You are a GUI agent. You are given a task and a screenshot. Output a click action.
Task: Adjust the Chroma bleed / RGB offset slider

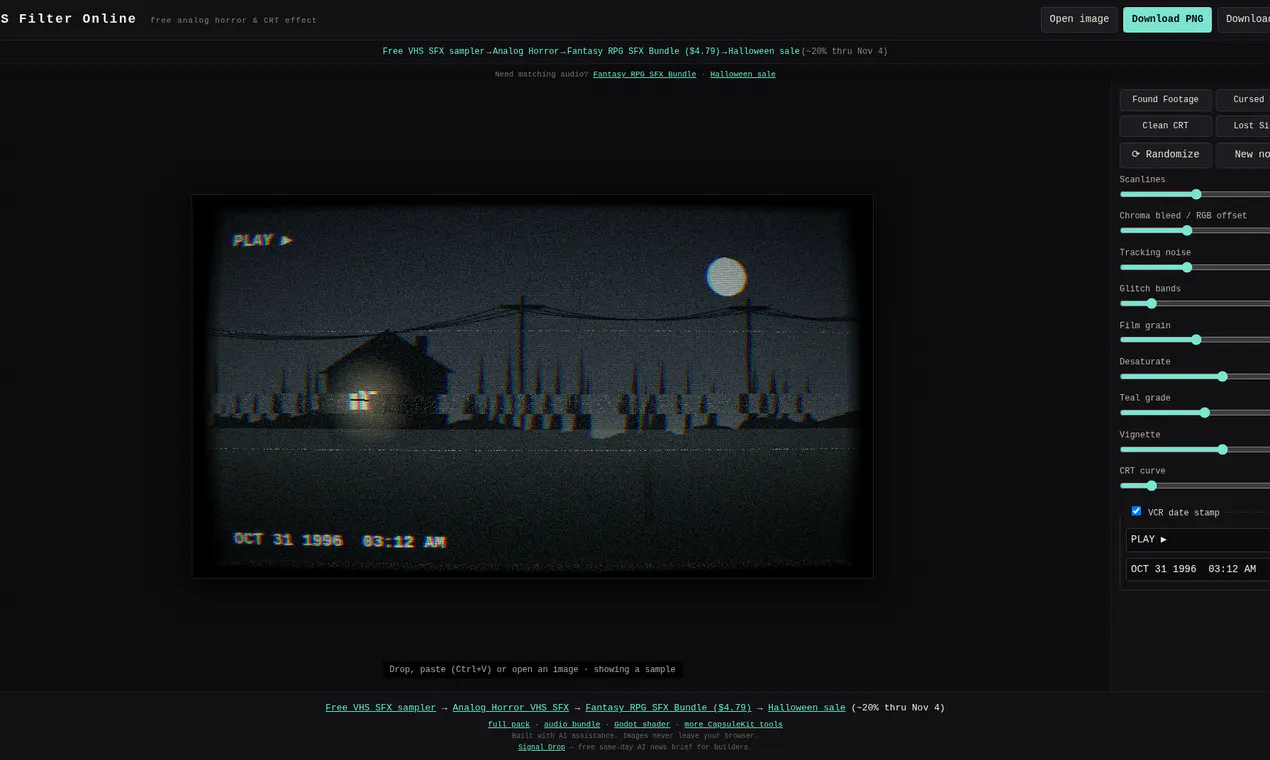1195,230
